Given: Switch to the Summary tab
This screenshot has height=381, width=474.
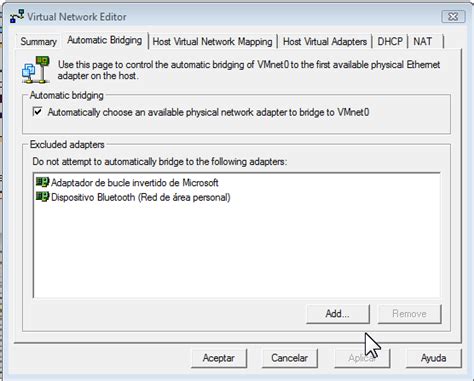Looking at the screenshot, I should (38, 42).
